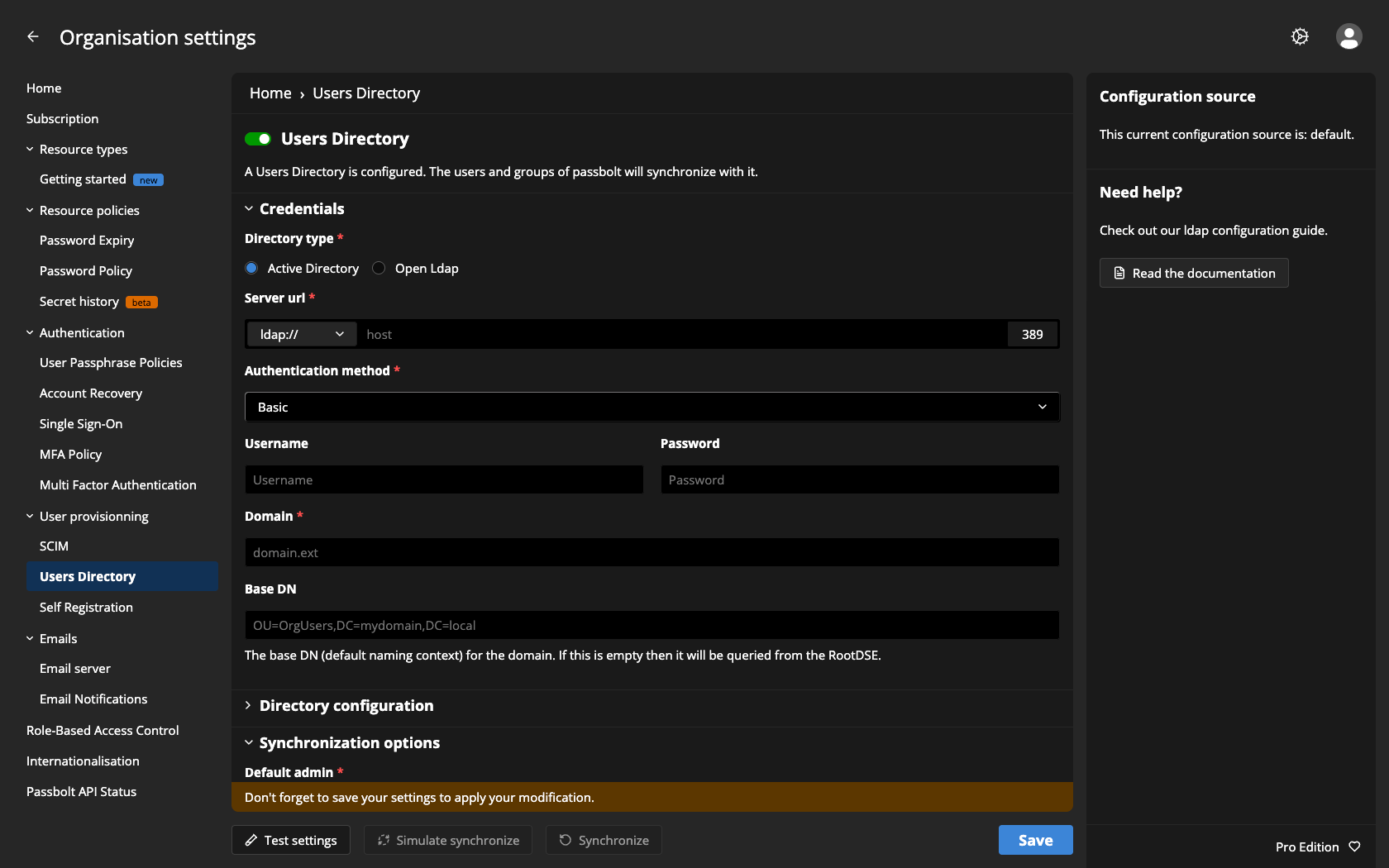Image resolution: width=1389 pixels, height=868 pixels.
Task: Open the settings gear icon in the header
Action: click(x=1300, y=36)
